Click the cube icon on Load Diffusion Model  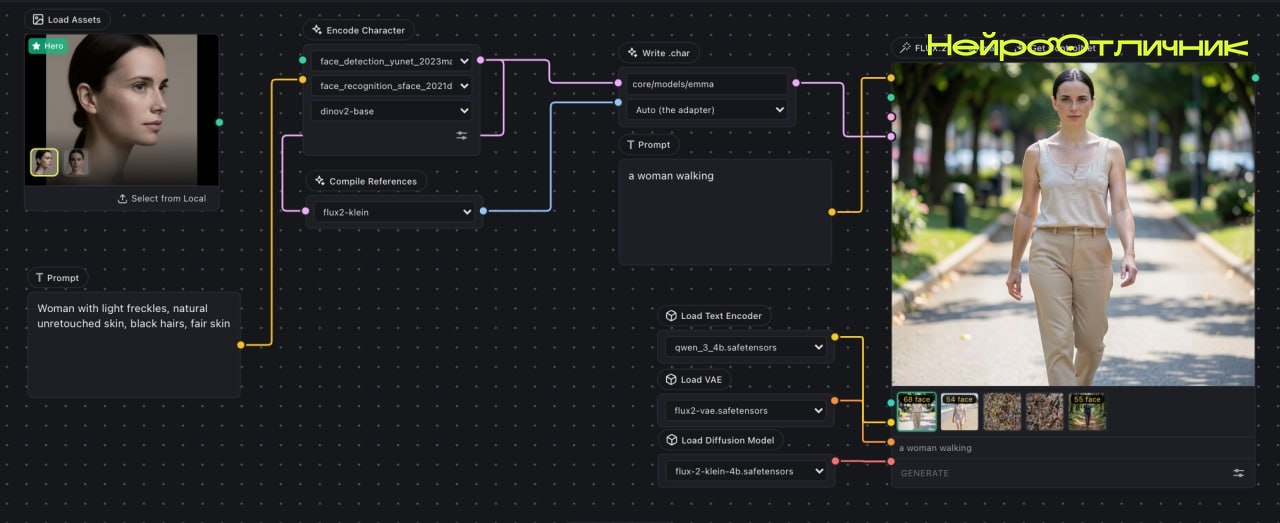pos(672,440)
